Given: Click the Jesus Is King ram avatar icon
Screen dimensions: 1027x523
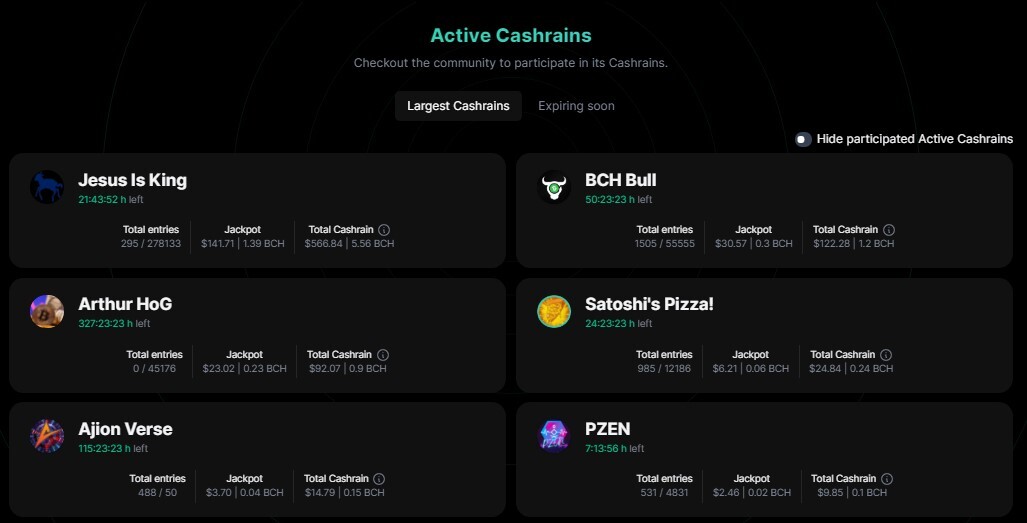Looking at the screenshot, I should coord(47,187).
